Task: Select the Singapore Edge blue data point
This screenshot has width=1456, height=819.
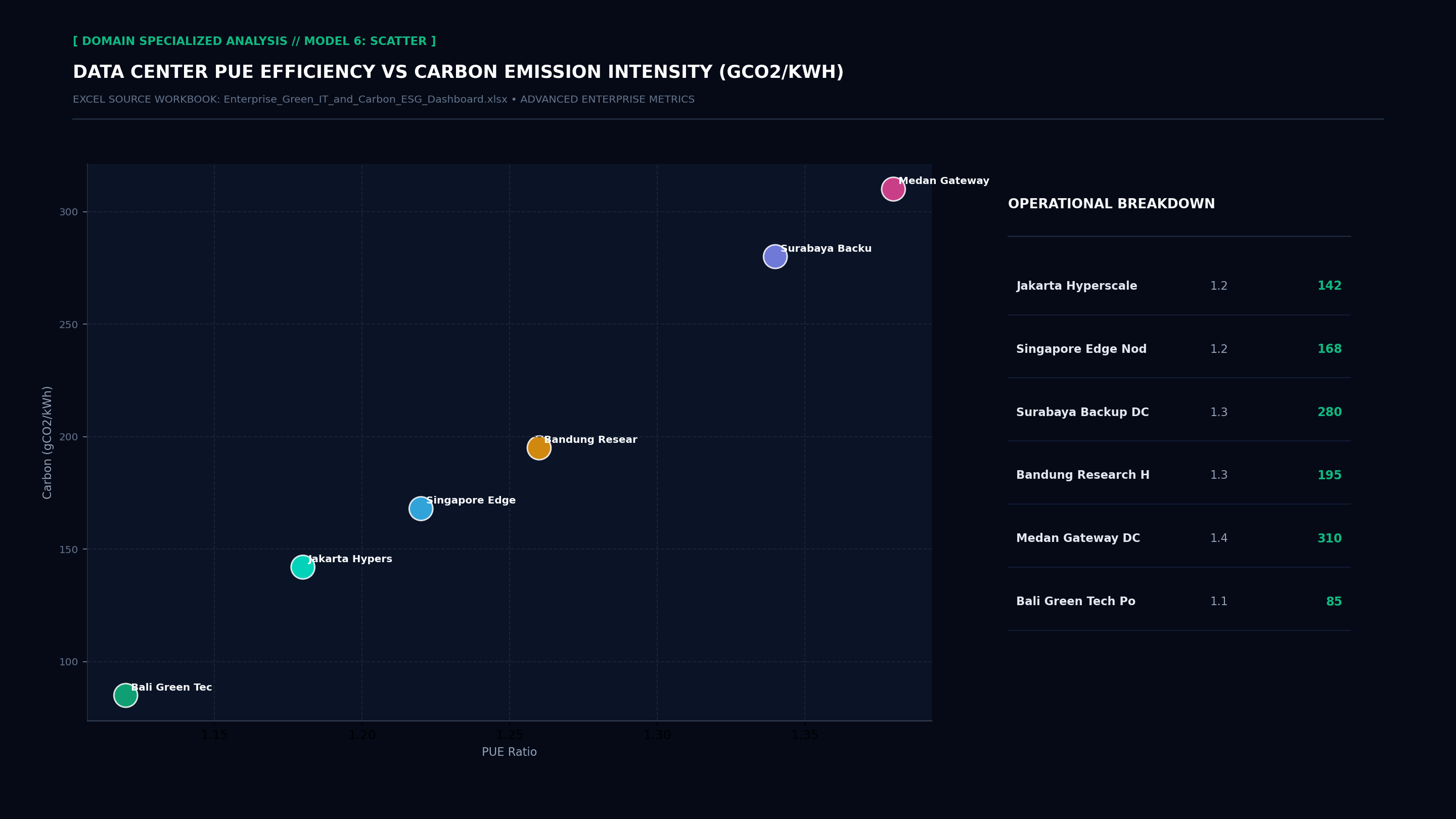Action: coord(421,509)
